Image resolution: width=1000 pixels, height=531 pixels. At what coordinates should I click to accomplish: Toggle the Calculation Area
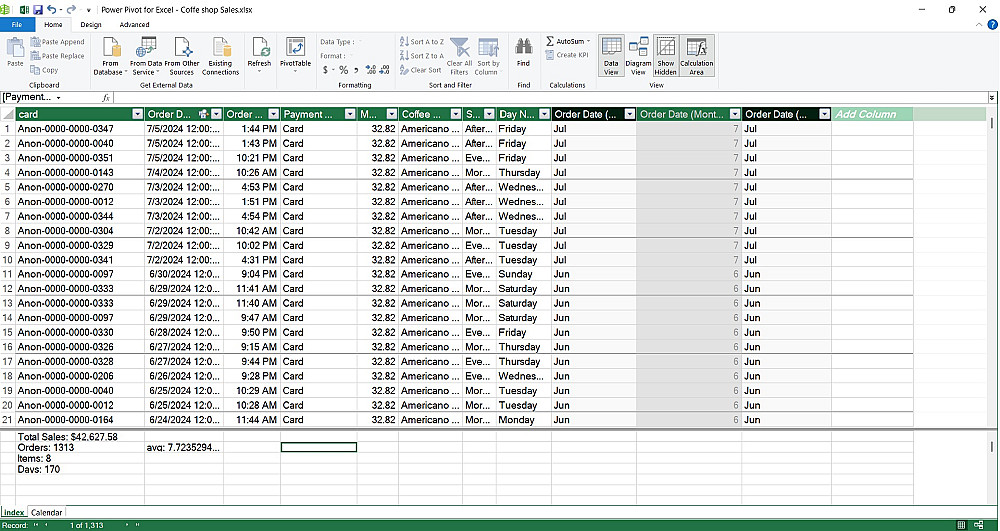[696, 56]
